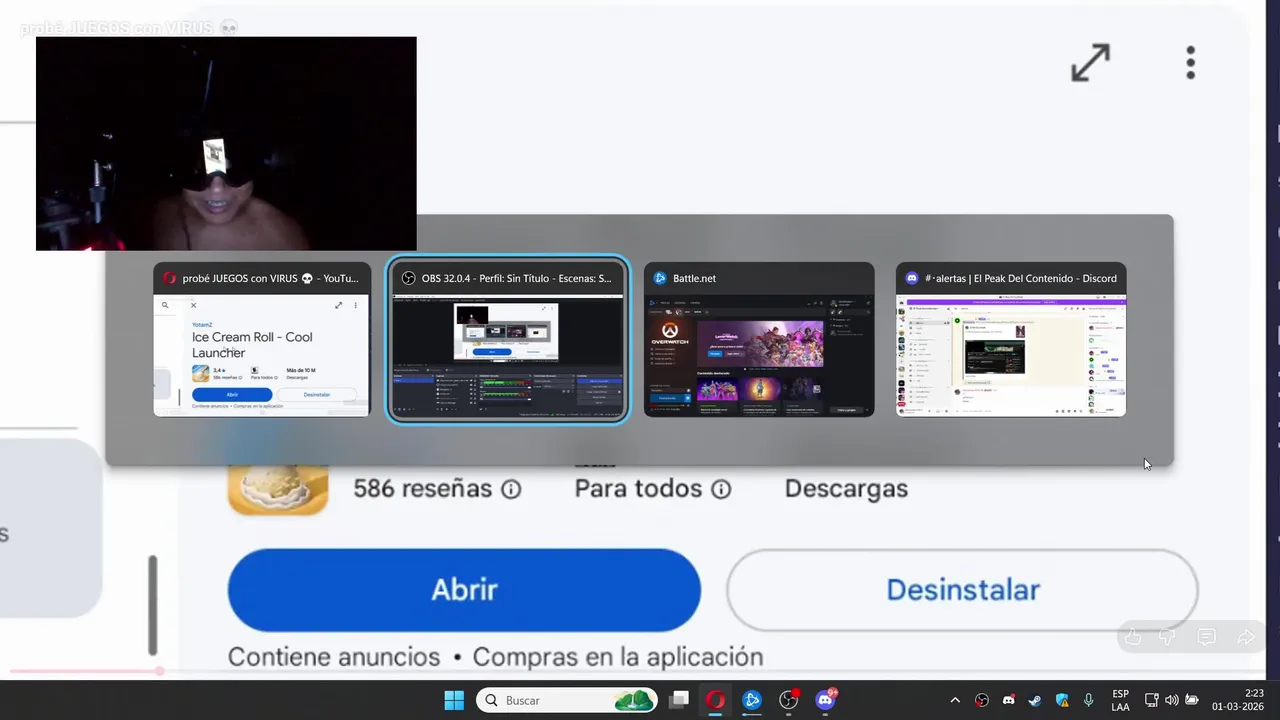This screenshot has width=1280, height=720.
Task: Click the info icon beside Para todos
Action: tap(721, 489)
